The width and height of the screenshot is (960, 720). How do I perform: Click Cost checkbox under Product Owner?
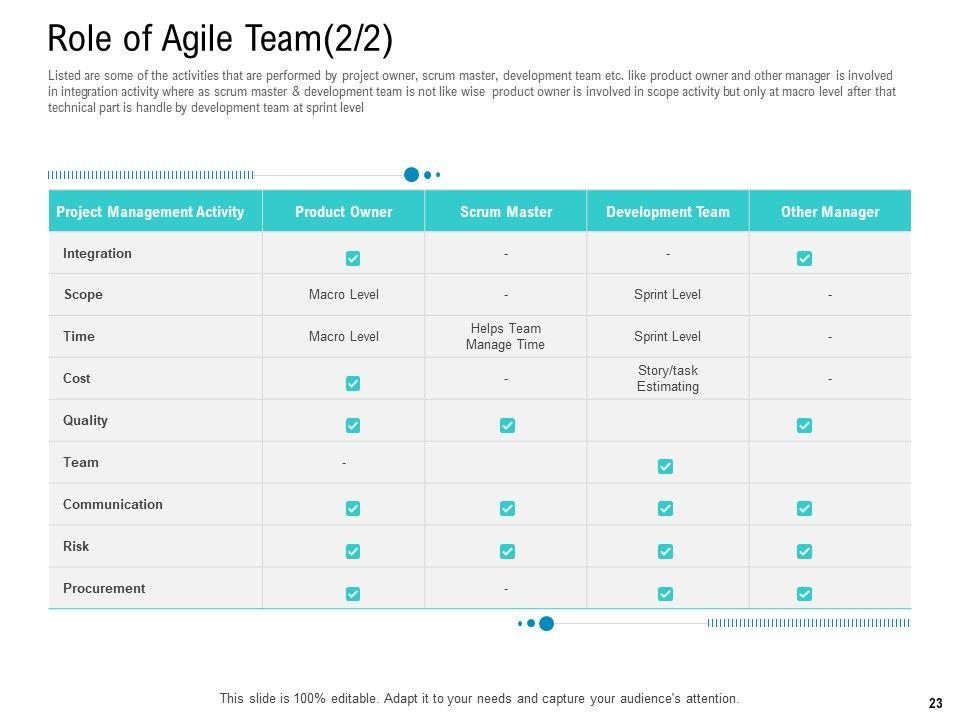tap(353, 384)
